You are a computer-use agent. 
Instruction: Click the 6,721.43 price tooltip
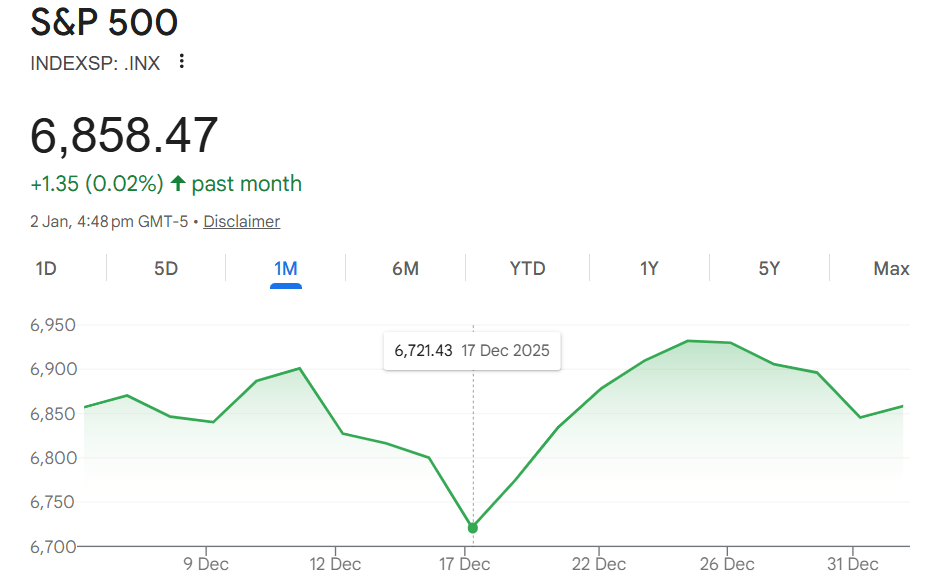[472, 351]
